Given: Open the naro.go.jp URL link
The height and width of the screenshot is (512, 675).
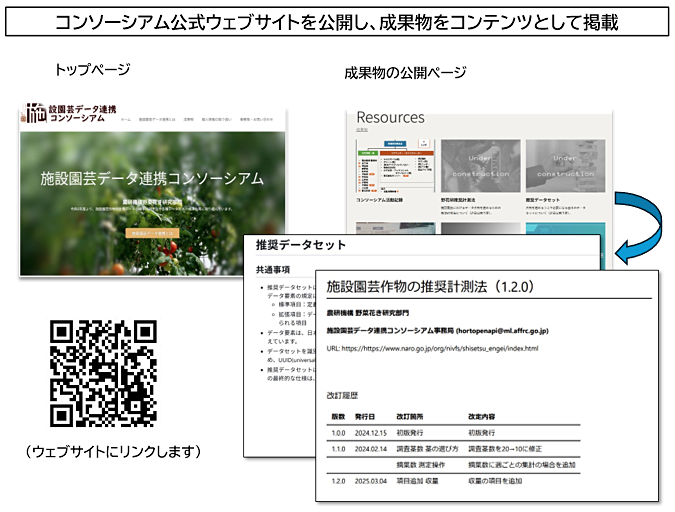Looking at the screenshot, I should click(x=440, y=349).
